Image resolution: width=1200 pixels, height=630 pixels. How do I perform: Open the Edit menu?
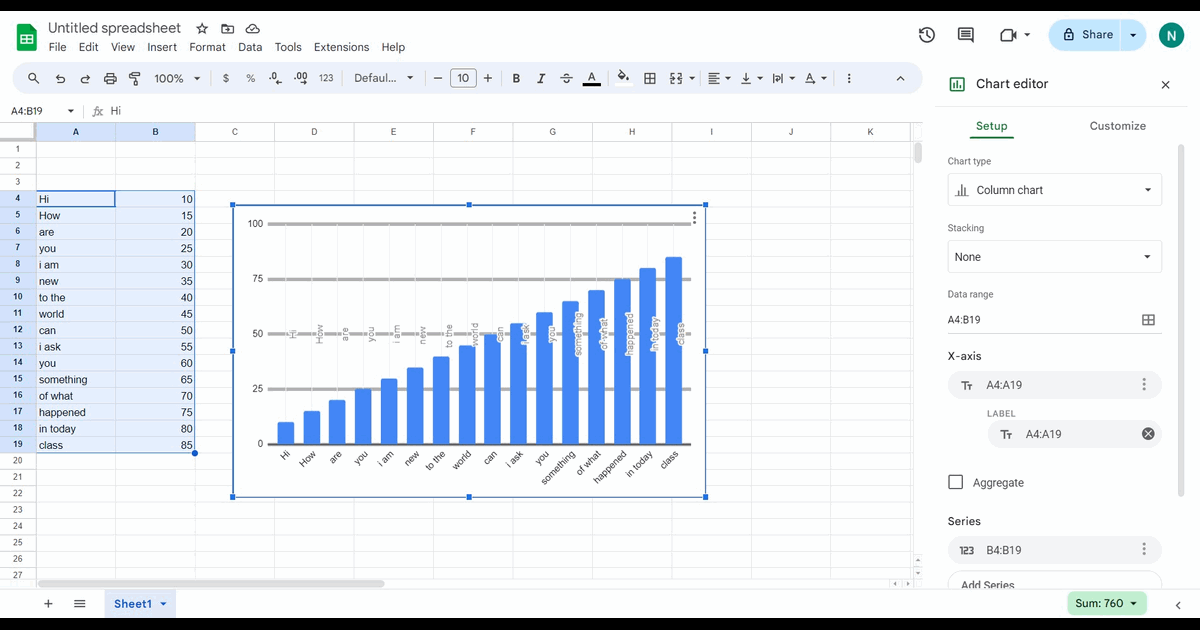[89, 47]
